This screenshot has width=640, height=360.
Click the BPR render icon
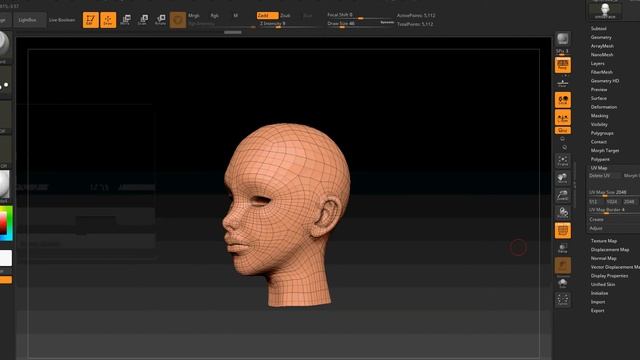[563, 39]
